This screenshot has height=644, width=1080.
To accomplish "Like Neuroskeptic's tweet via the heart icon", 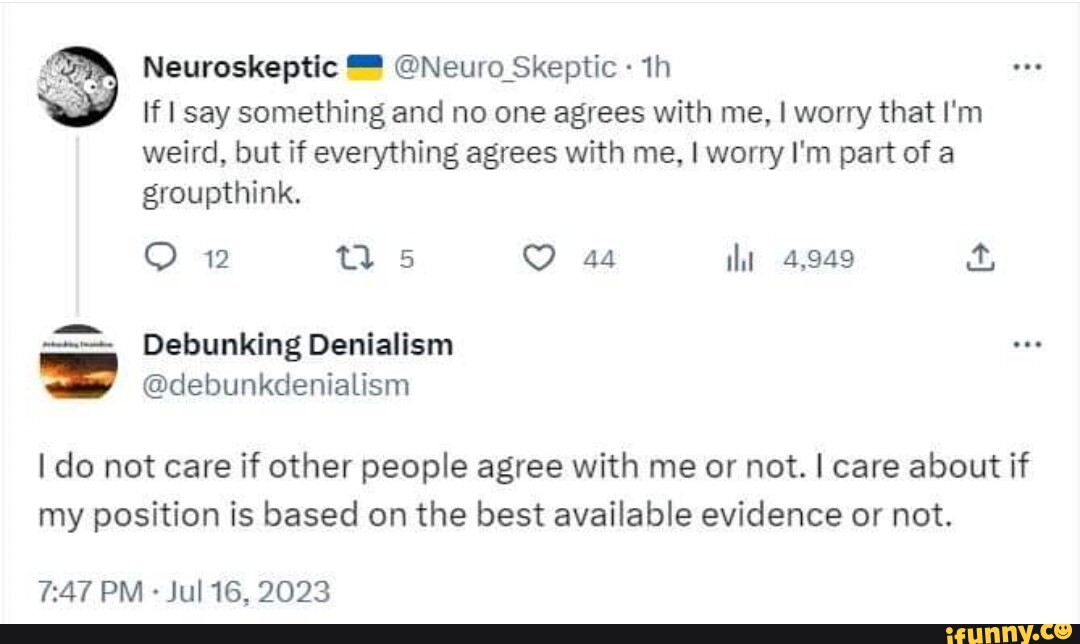I will coord(539,258).
